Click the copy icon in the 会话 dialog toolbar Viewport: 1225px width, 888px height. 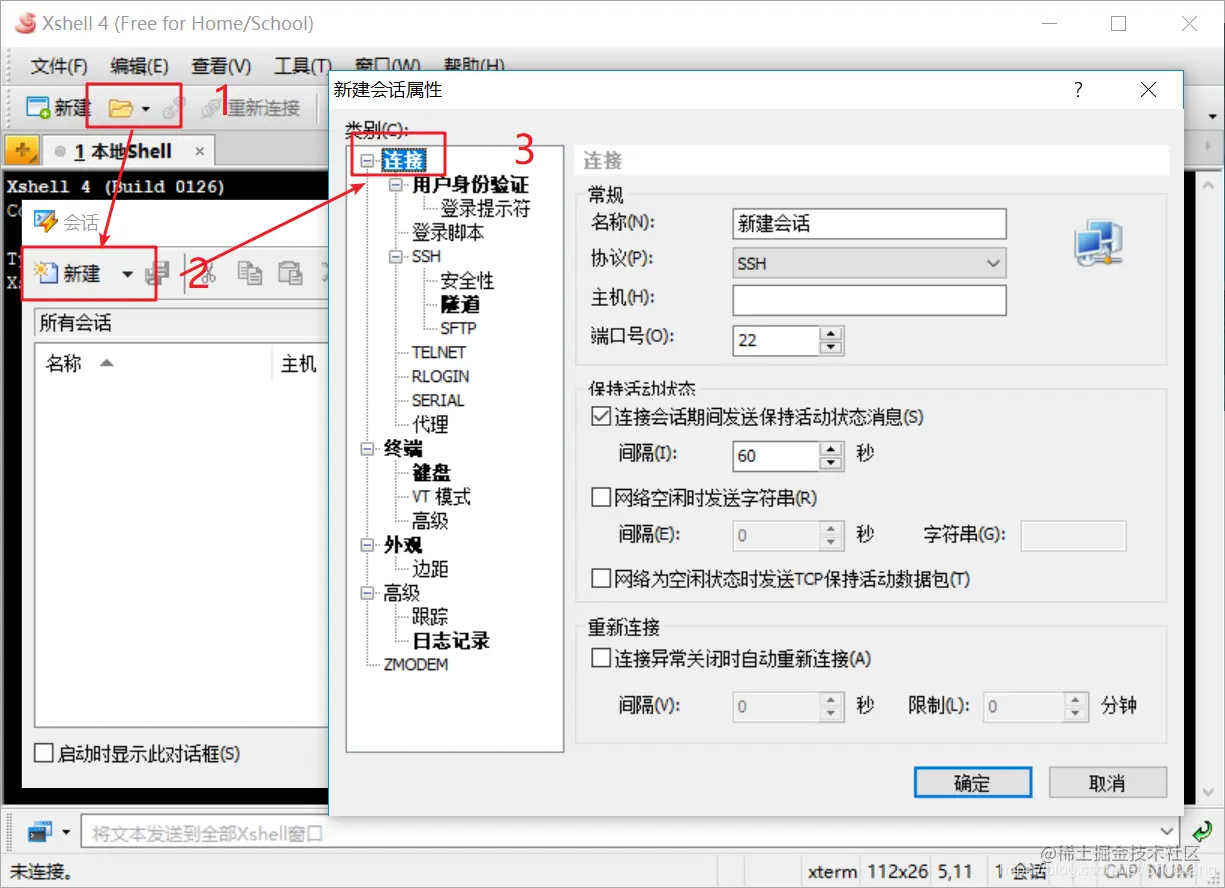[250, 273]
